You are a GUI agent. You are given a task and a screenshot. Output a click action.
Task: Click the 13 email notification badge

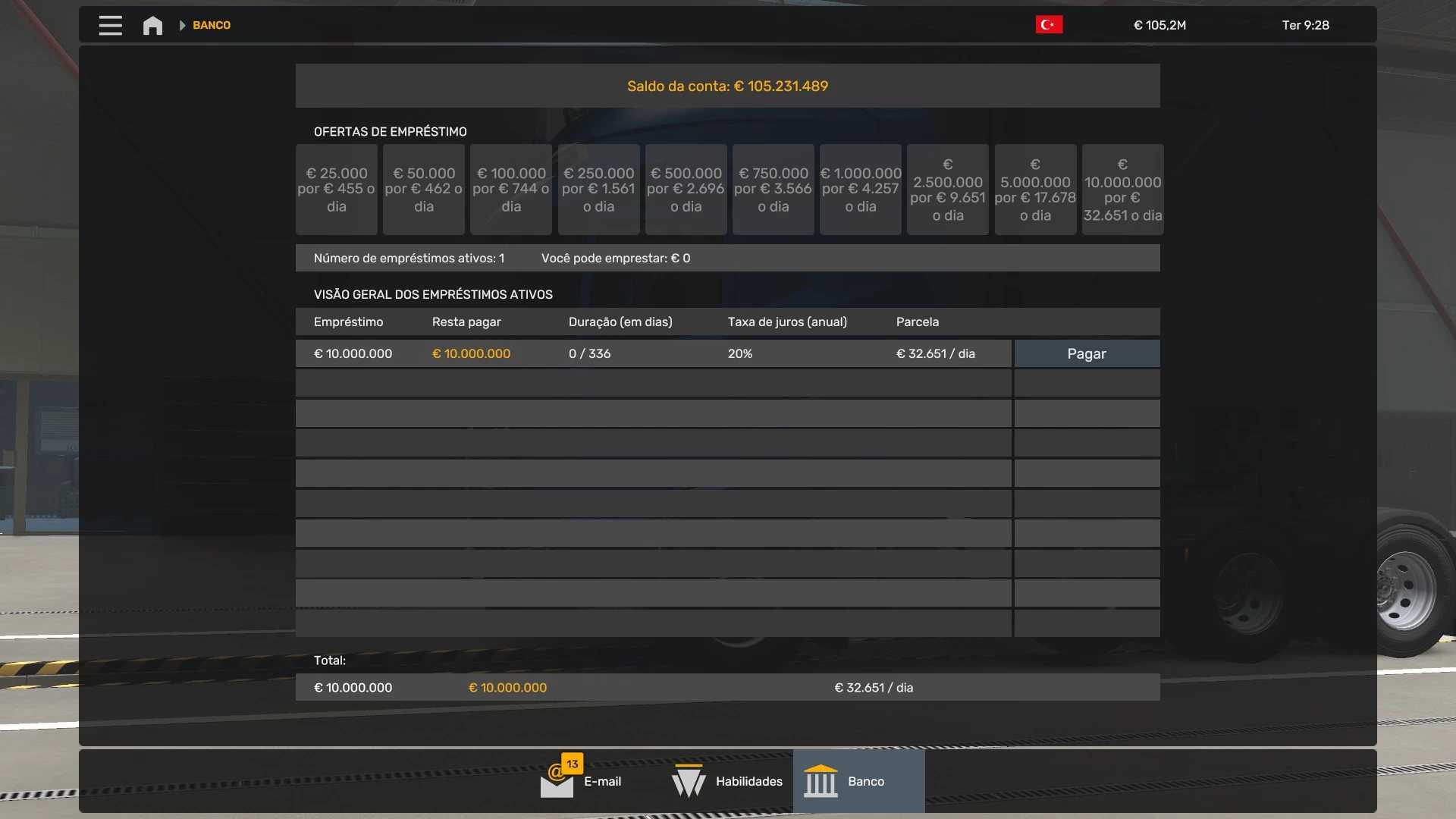pyautogui.click(x=573, y=764)
